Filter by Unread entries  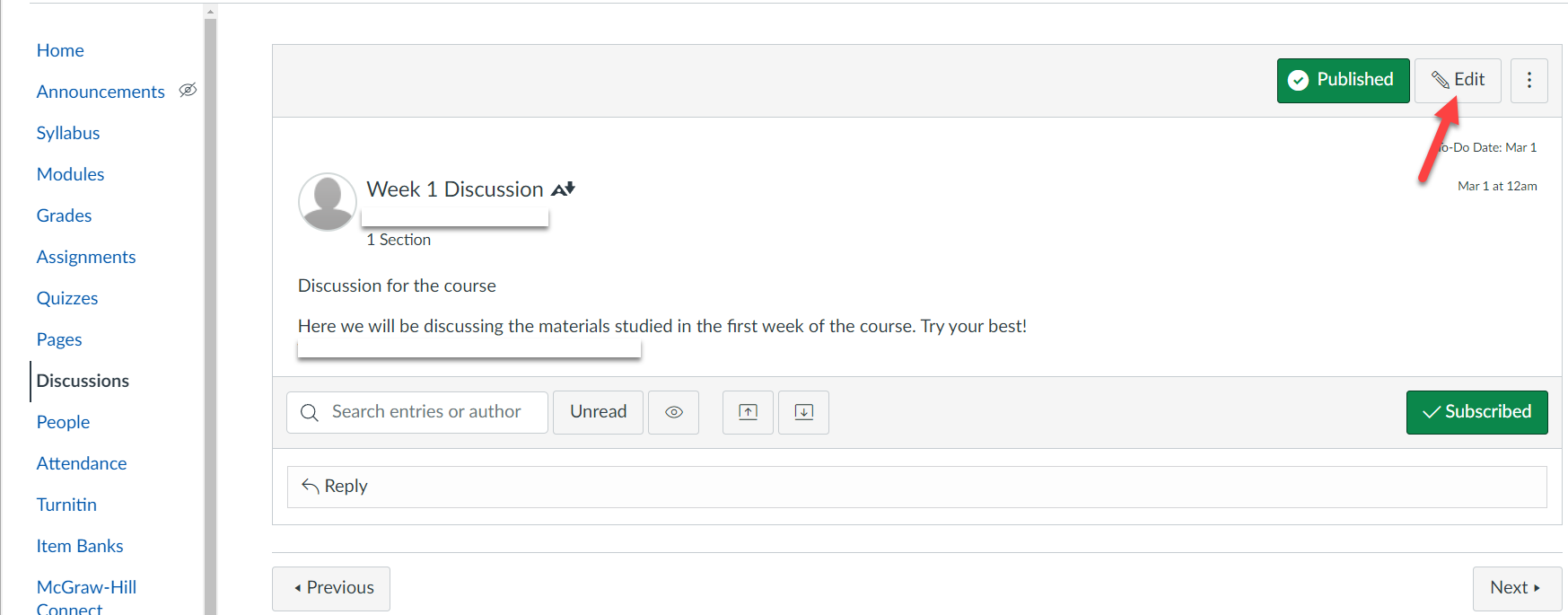coord(598,412)
